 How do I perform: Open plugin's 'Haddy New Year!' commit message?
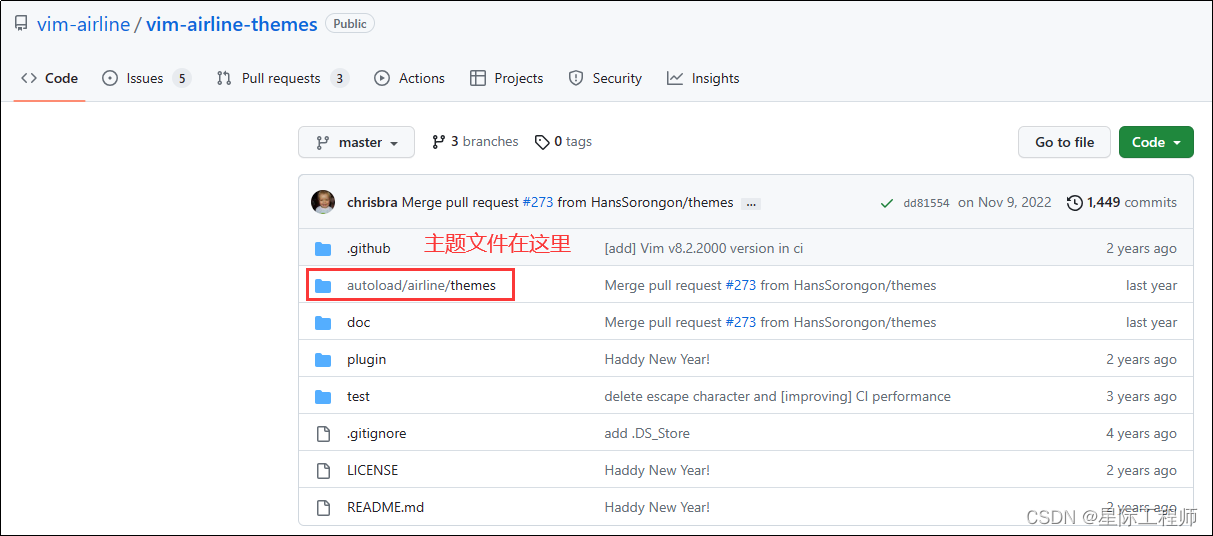(657, 359)
